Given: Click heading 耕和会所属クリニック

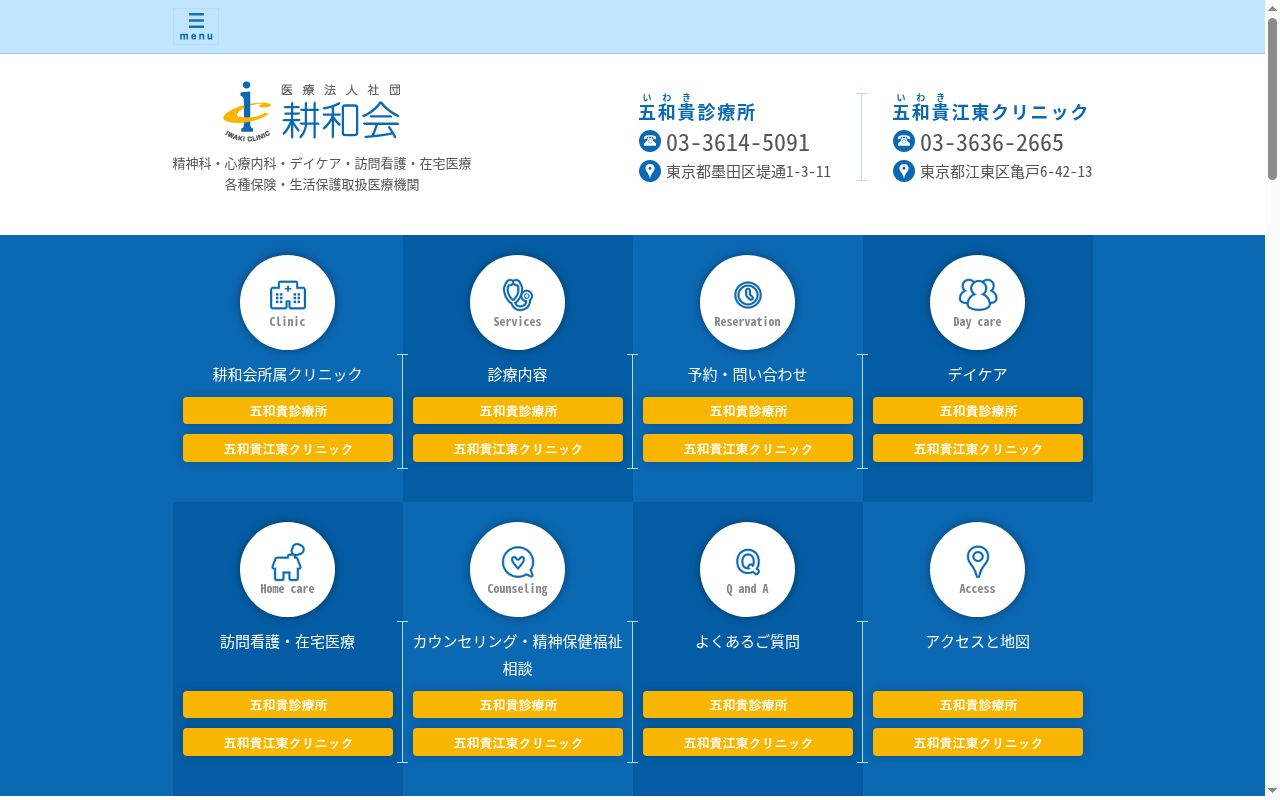Looking at the screenshot, I should [x=288, y=375].
